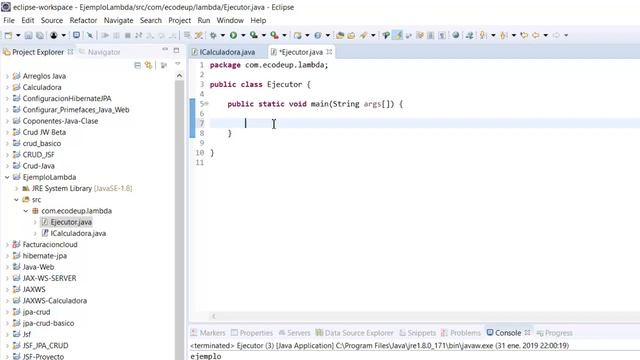Expand the Facturacioncloud project

click(x=7, y=244)
